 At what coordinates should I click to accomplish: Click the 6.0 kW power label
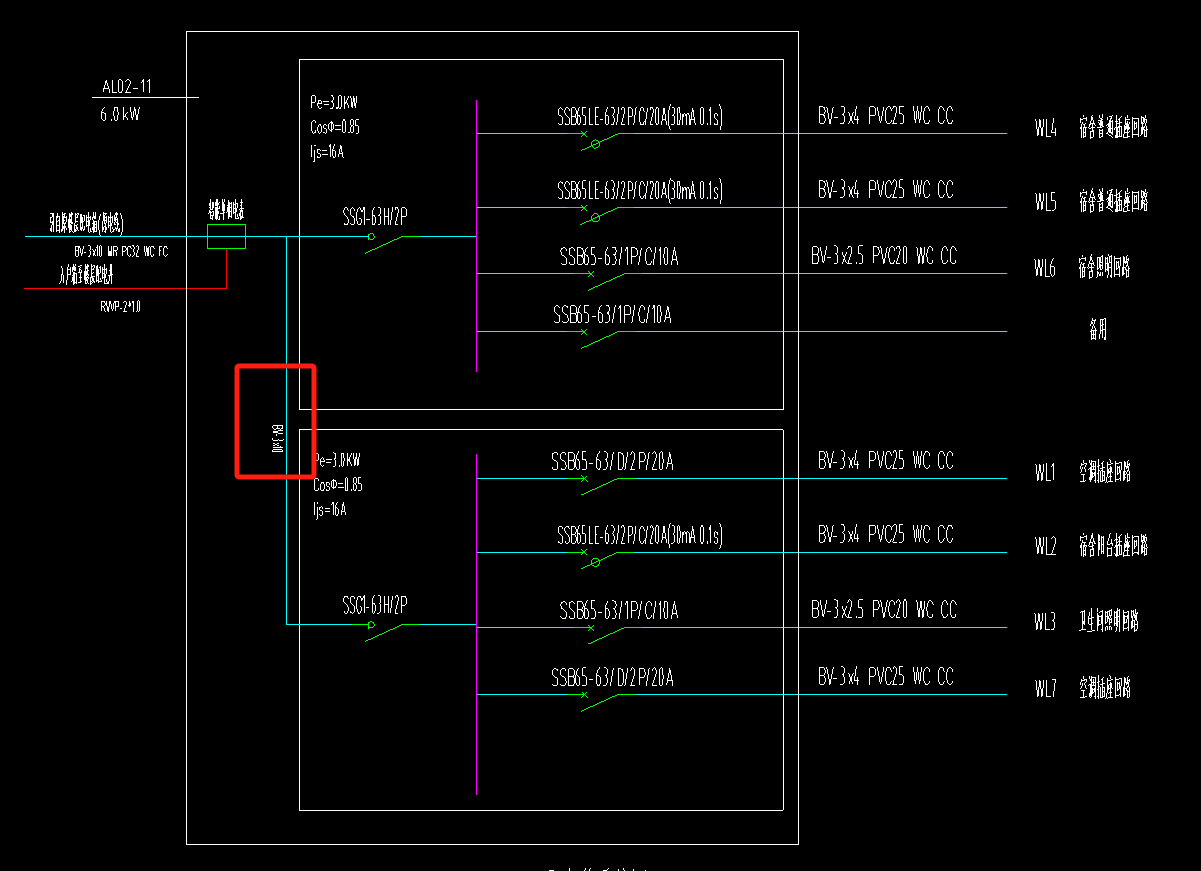pyautogui.click(x=121, y=115)
